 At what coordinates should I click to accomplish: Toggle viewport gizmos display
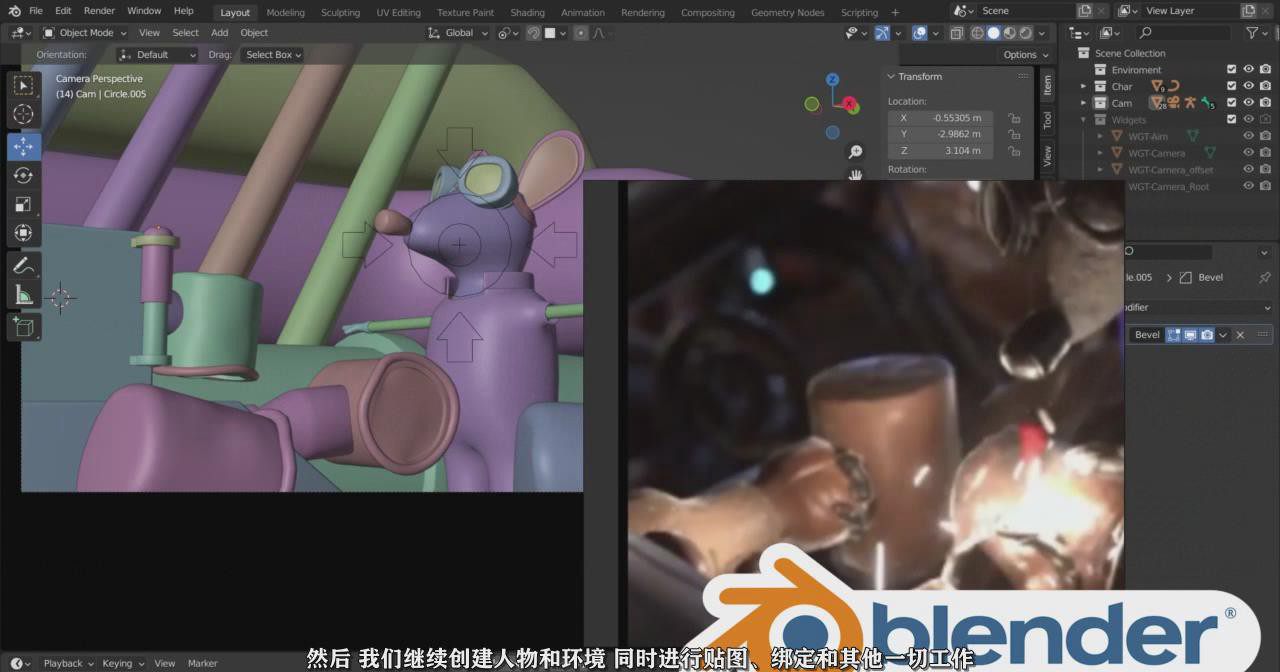click(x=882, y=33)
